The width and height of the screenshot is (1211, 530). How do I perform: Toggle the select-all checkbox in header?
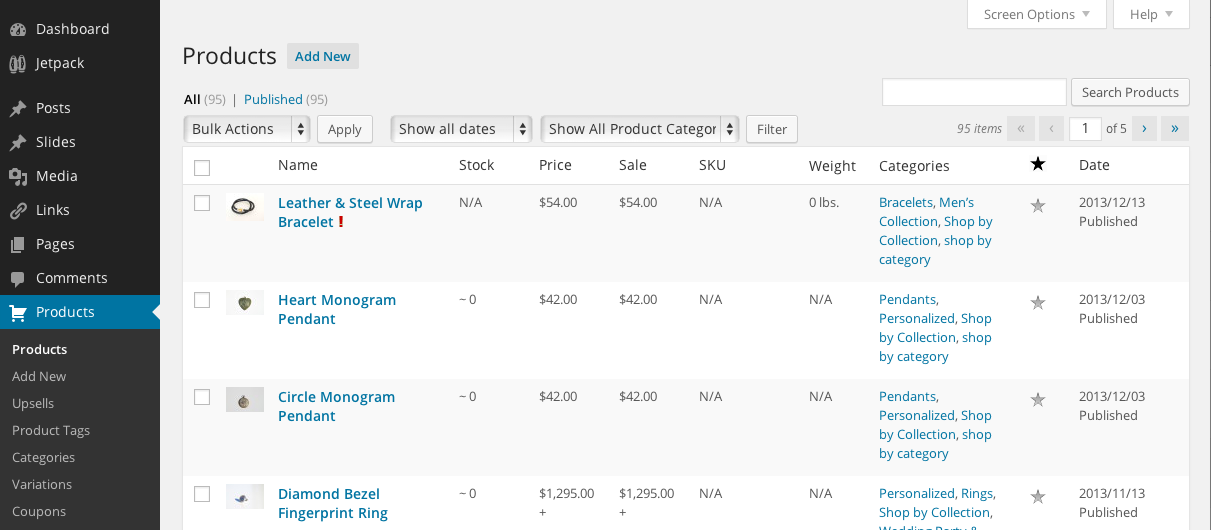tap(202, 167)
